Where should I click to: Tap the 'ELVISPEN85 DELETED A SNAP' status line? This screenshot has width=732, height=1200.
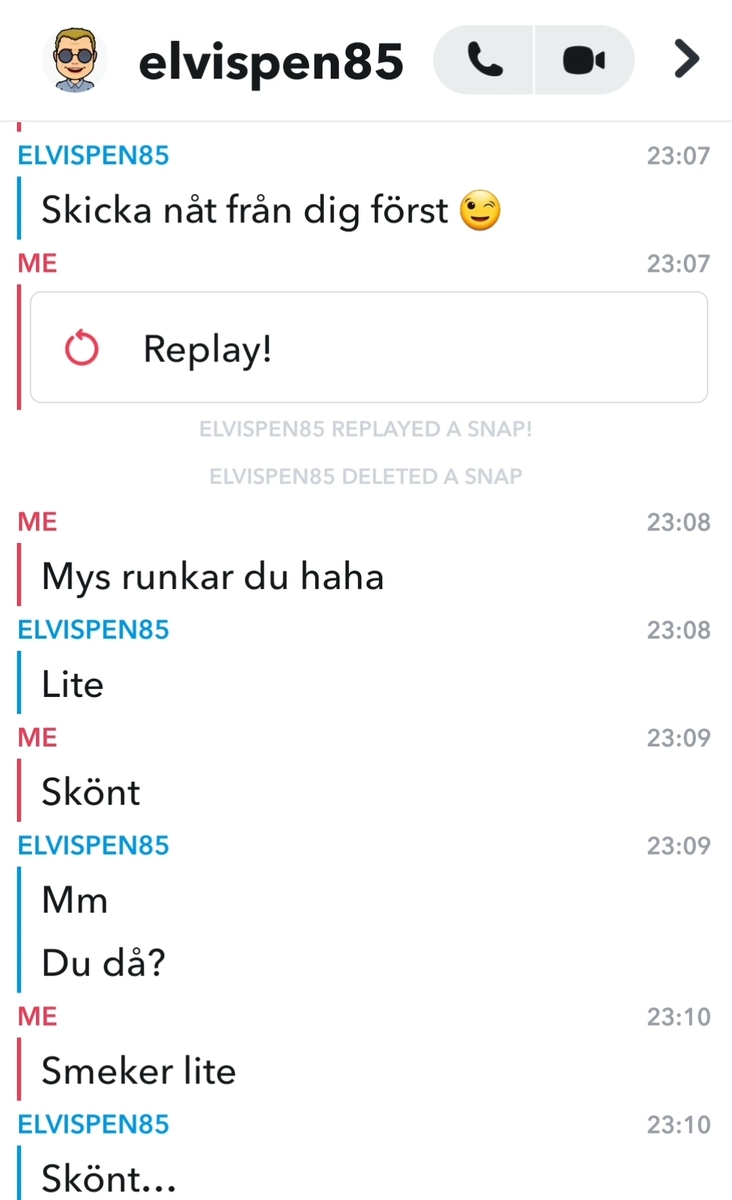tap(366, 476)
